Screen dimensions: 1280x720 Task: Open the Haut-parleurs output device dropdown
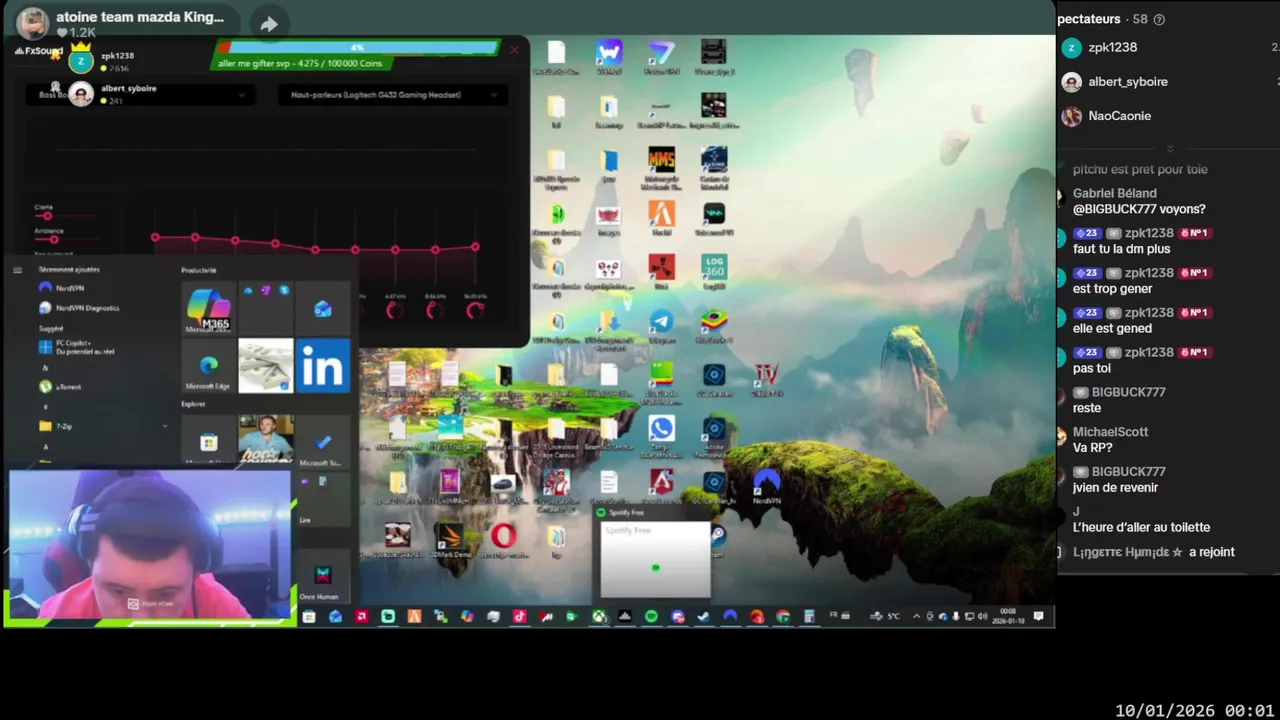392,95
